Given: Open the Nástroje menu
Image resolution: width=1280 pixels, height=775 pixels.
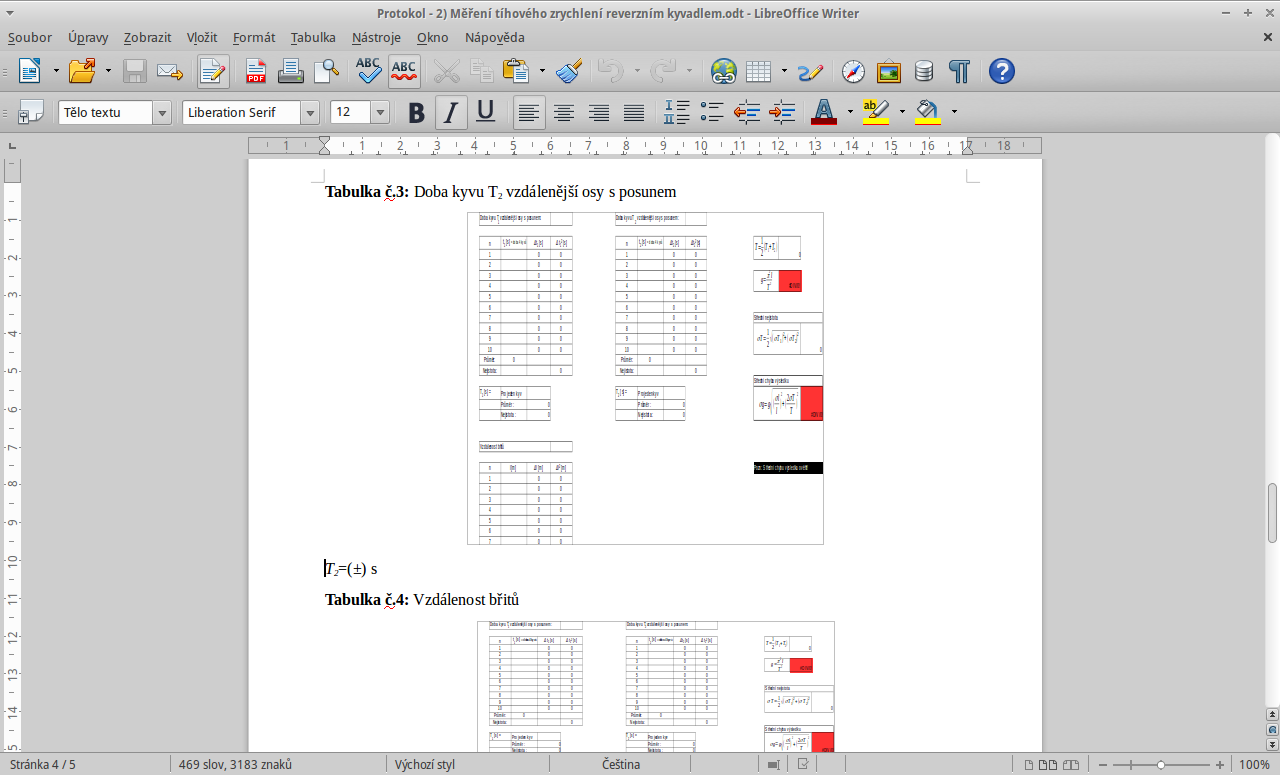Looking at the screenshot, I should point(376,38).
